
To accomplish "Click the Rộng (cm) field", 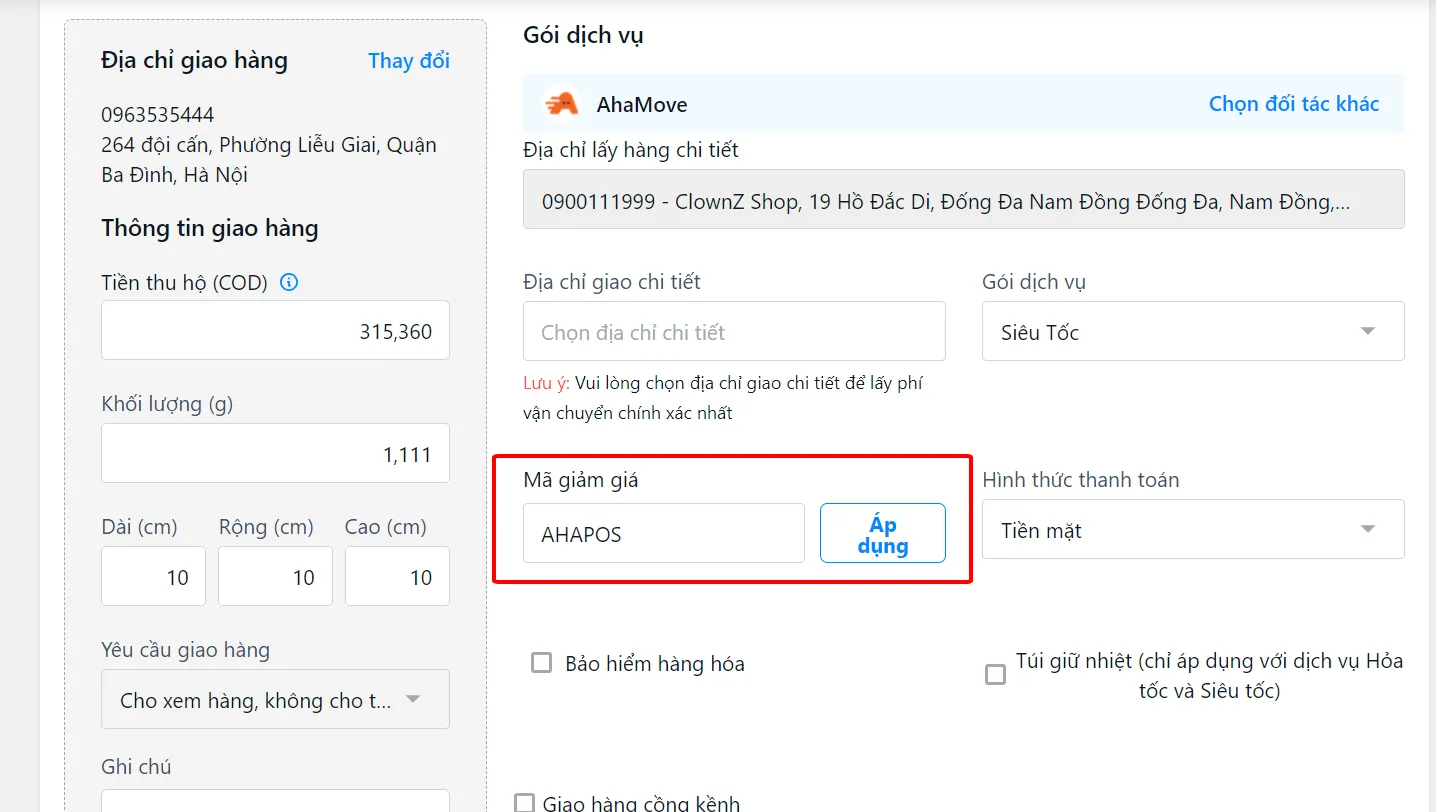I will (x=275, y=576).
